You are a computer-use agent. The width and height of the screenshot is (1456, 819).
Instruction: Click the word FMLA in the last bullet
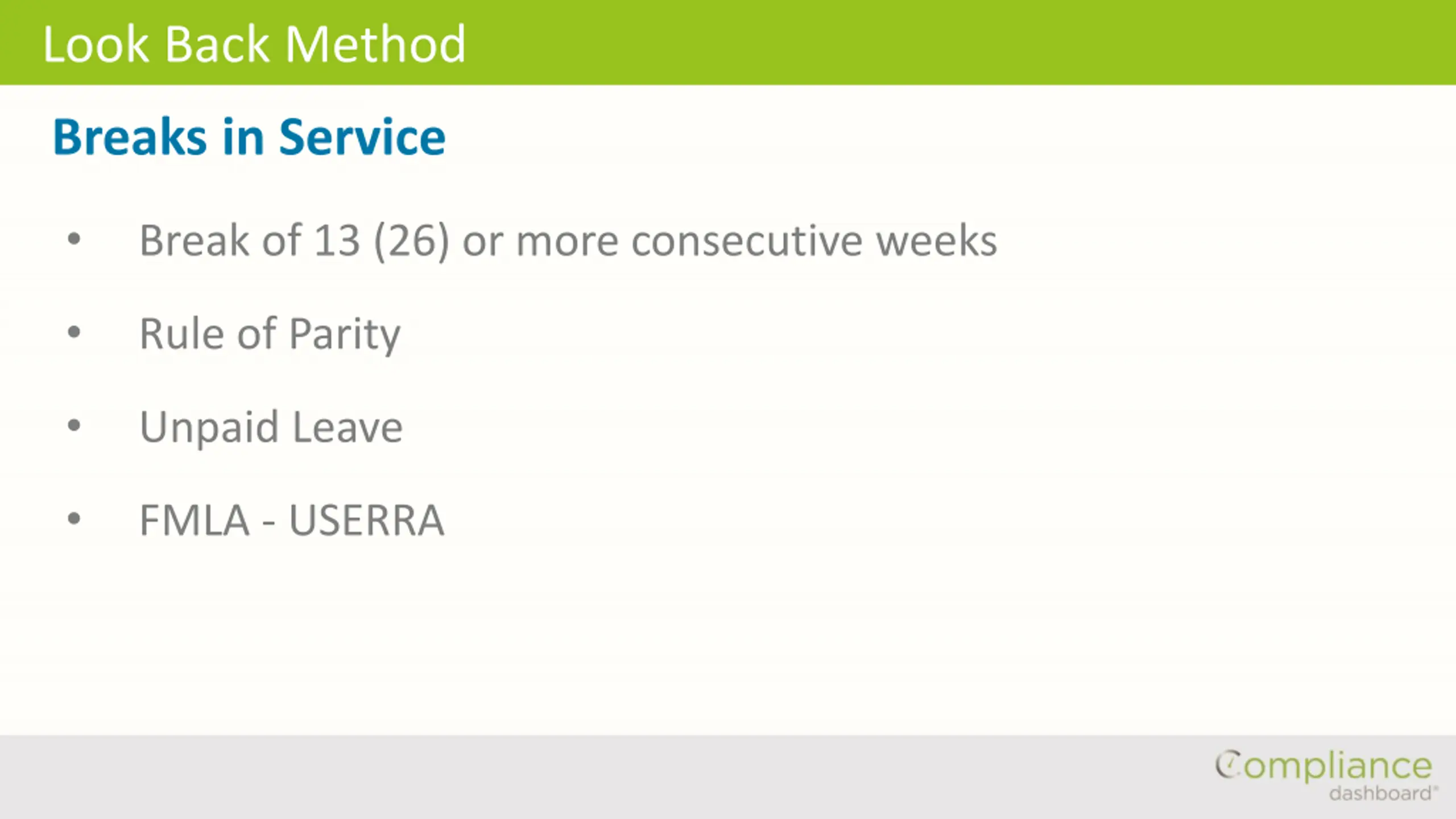(x=195, y=520)
